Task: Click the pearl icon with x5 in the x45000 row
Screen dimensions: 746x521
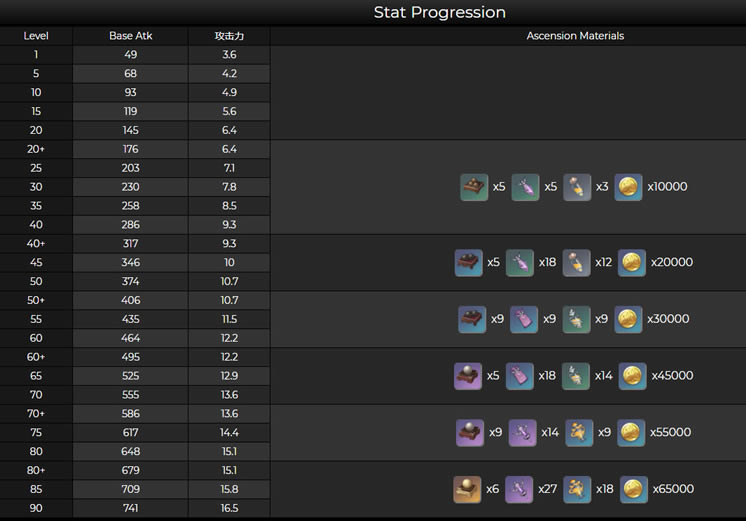Action: tap(468, 376)
